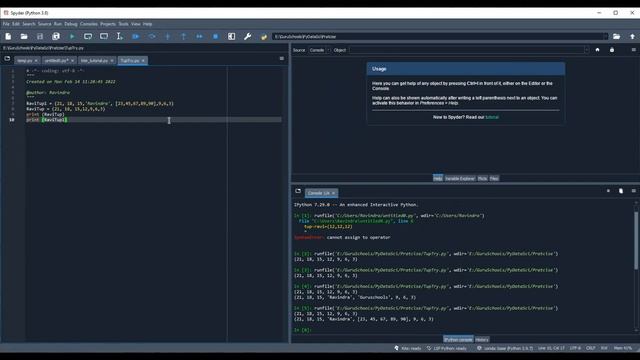
Task: Click the Object input field
Action: pos(467,50)
